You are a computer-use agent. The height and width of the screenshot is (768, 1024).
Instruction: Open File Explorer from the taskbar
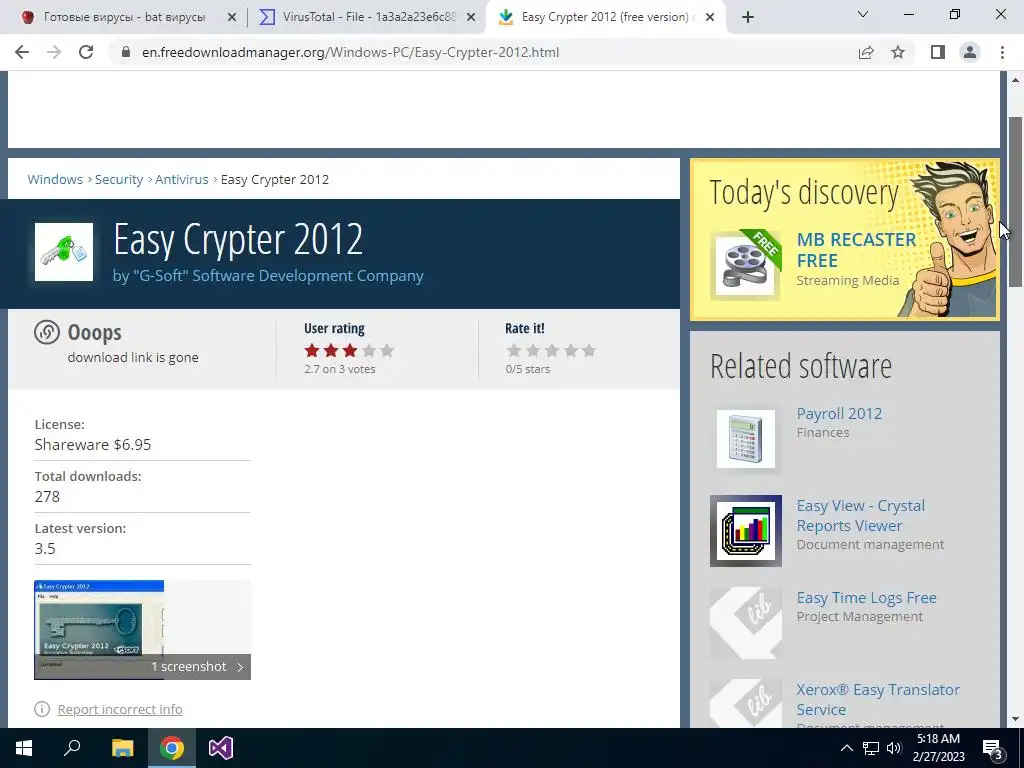[122, 748]
